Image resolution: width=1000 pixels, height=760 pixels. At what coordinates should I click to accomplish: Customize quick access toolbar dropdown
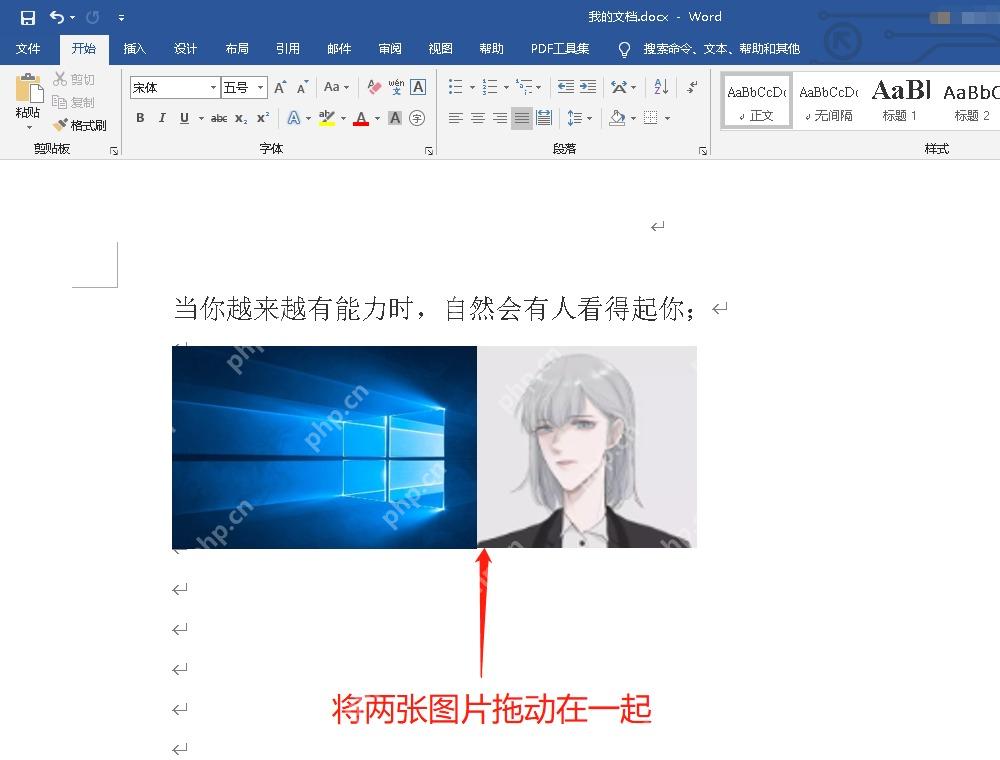click(x=121, y=18)
